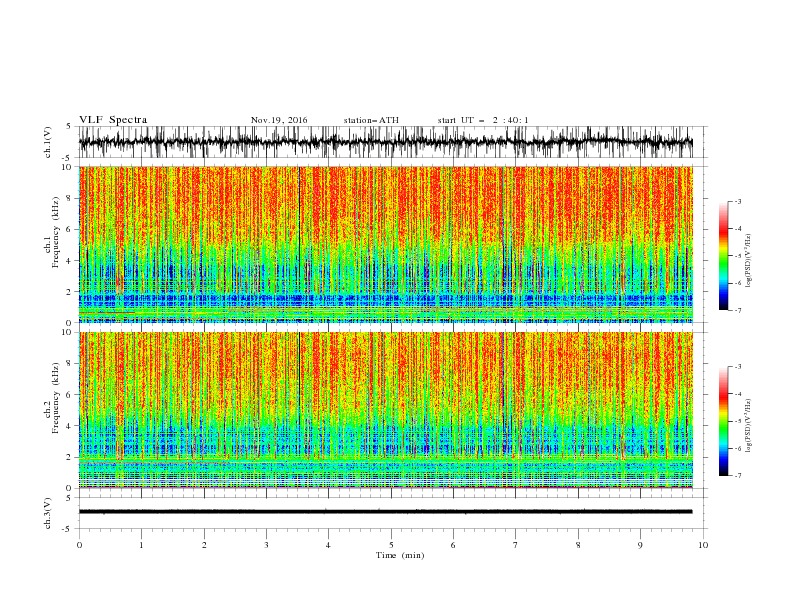The width and height of the screenshot is (792, 612).
Task: Select the "Nov.19, 2016" date text
Action: [279, 120]
